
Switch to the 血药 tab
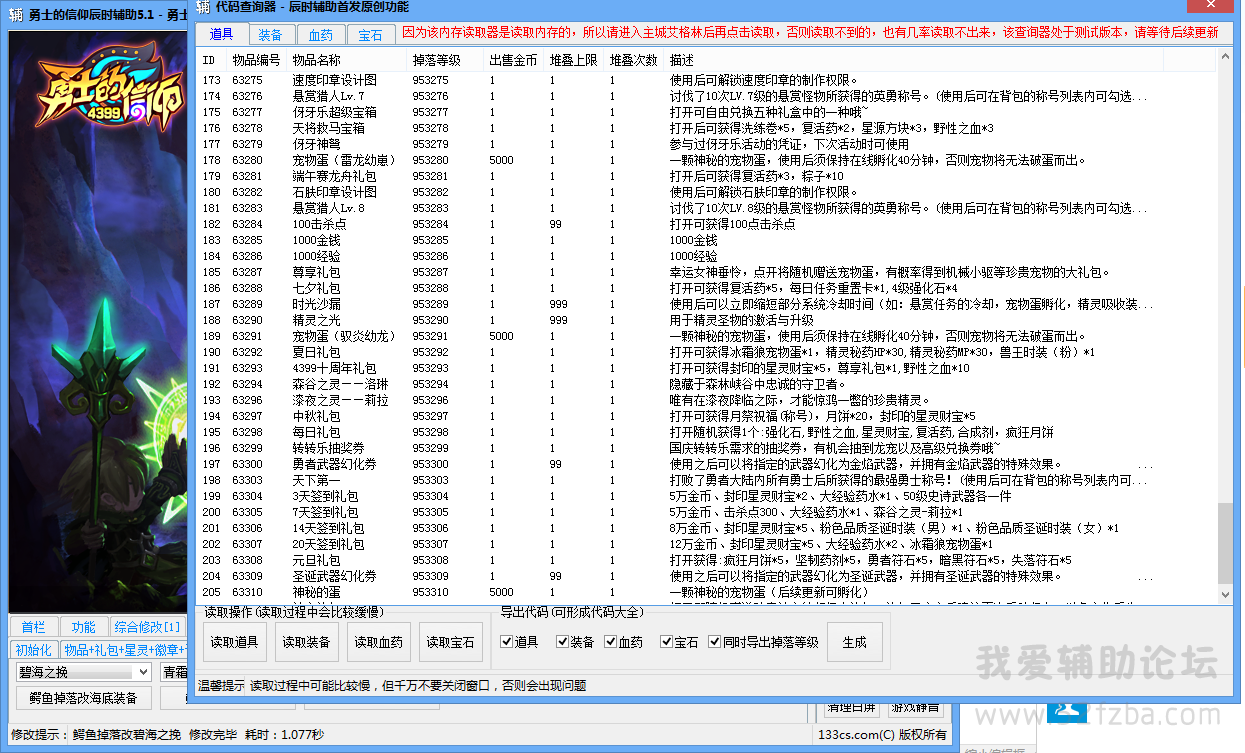321,35
